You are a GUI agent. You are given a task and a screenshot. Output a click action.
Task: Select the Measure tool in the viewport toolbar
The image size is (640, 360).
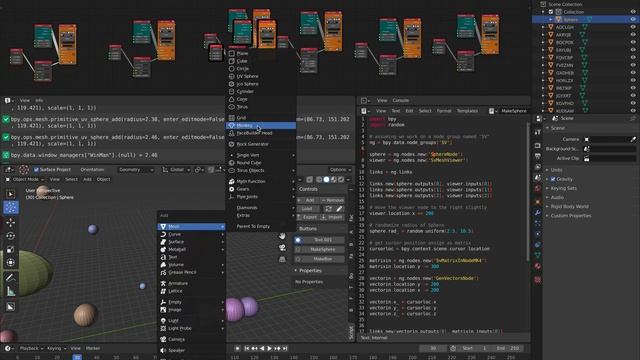pyautogui.click(x=11, y=291)
